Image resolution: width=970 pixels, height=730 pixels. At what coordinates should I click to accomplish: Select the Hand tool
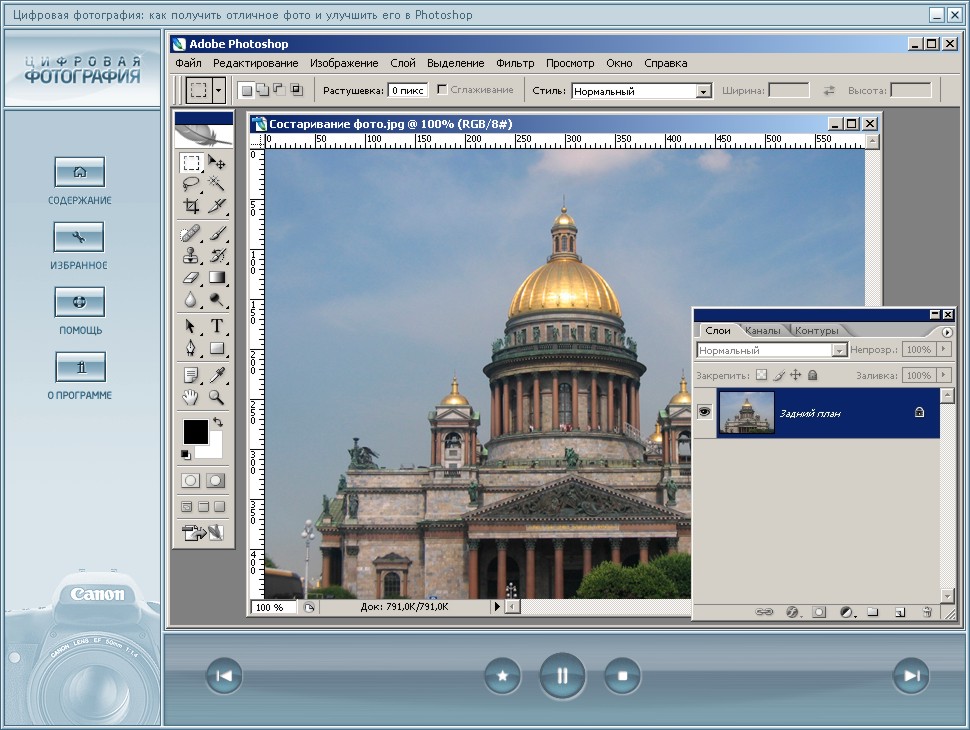click(191, 397)
